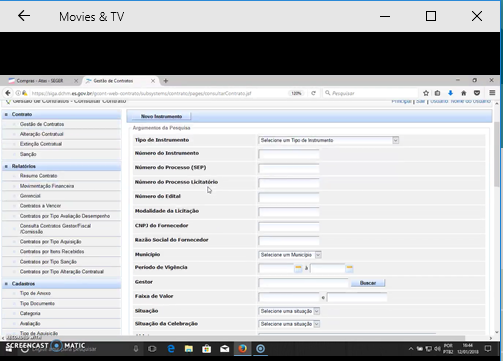
Task: Click the CNPJ do Fornecedor field
Action: 289,227
